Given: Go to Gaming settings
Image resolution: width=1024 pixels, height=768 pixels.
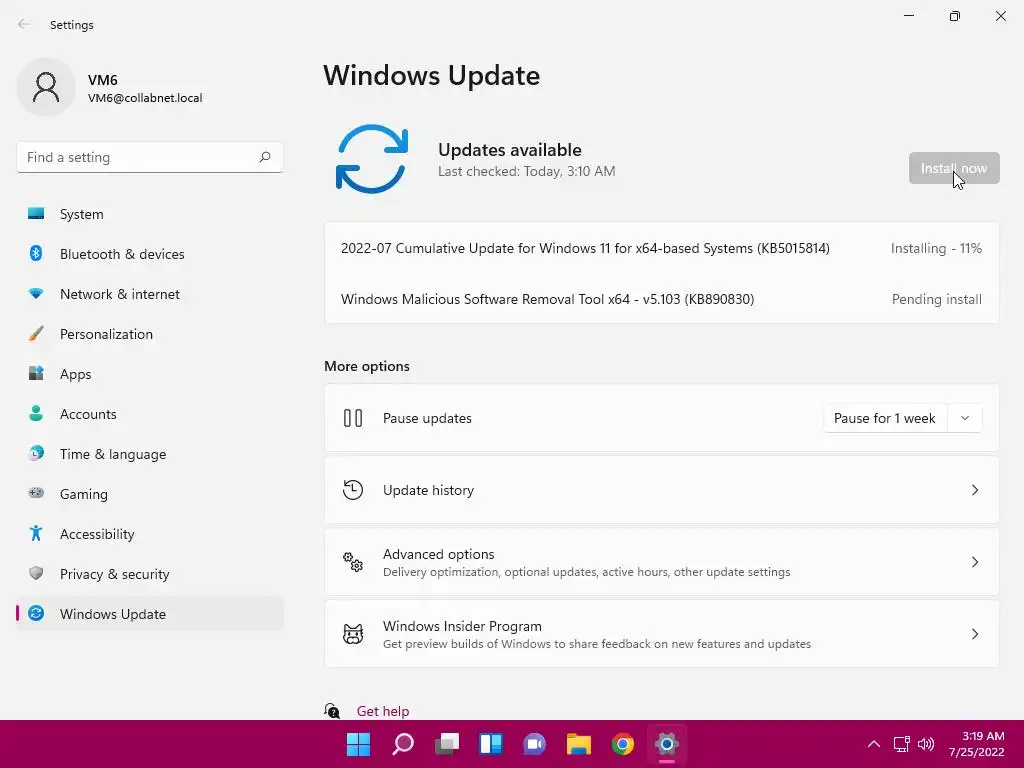Looking at the screenshot, I should point(150,494).
